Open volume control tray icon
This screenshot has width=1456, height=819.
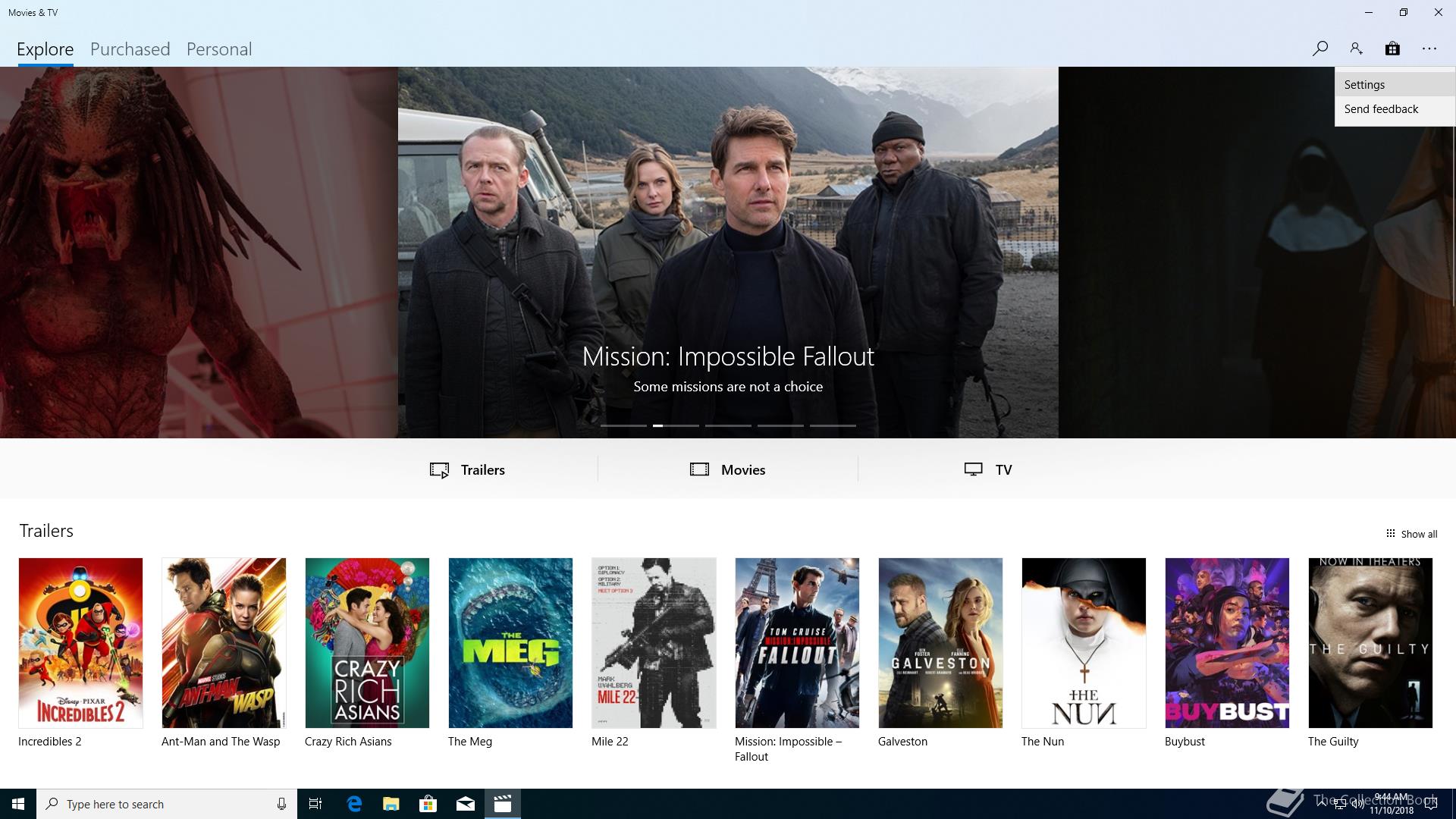point(1357,804)
